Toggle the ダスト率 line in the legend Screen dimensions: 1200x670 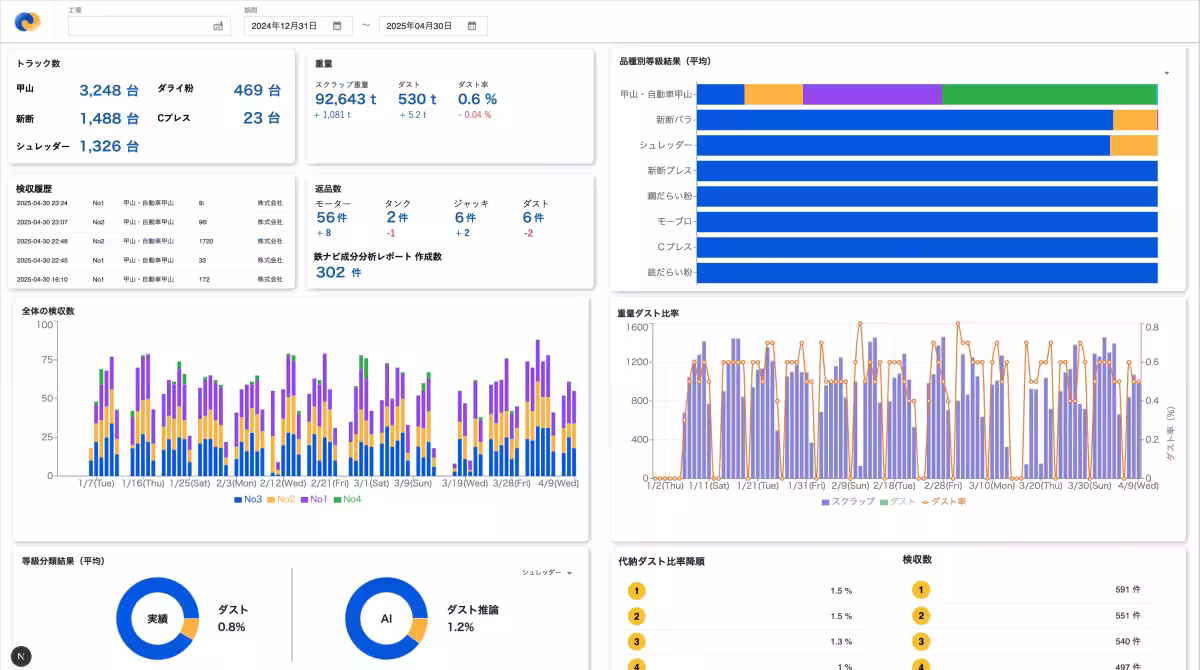[x=943, y=501]
